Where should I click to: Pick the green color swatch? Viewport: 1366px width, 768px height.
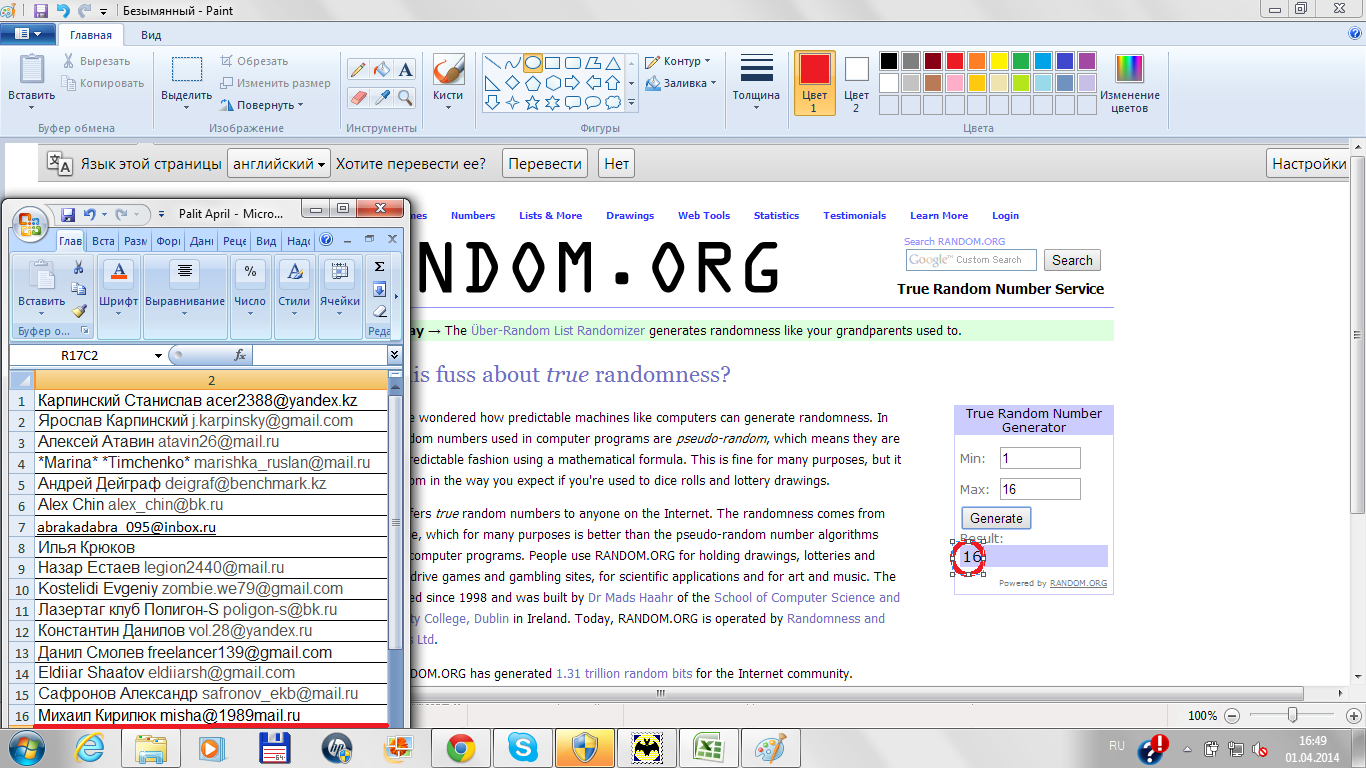coord(1020,61)
